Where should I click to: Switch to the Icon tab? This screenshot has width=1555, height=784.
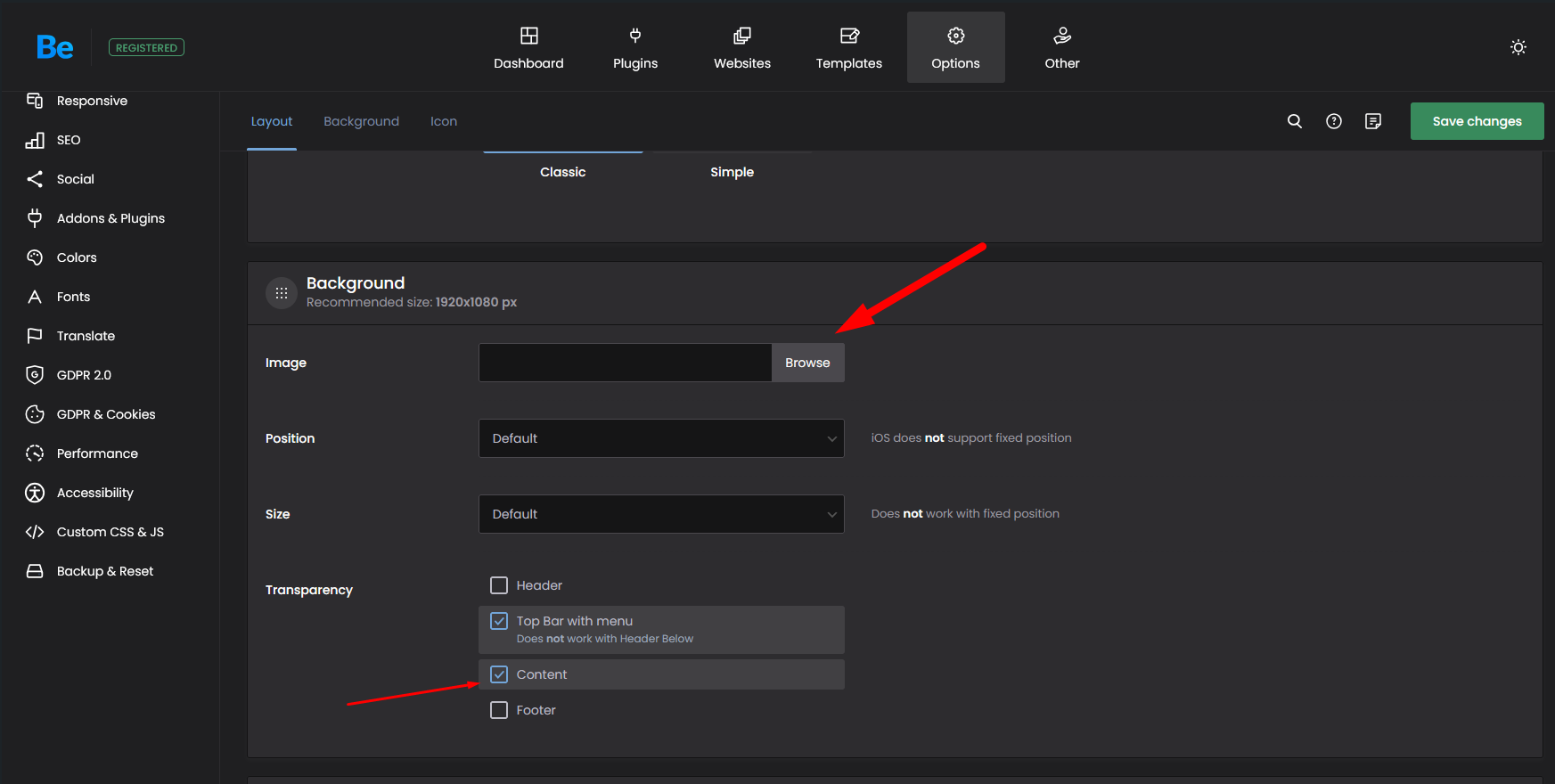tap(444, 121)
